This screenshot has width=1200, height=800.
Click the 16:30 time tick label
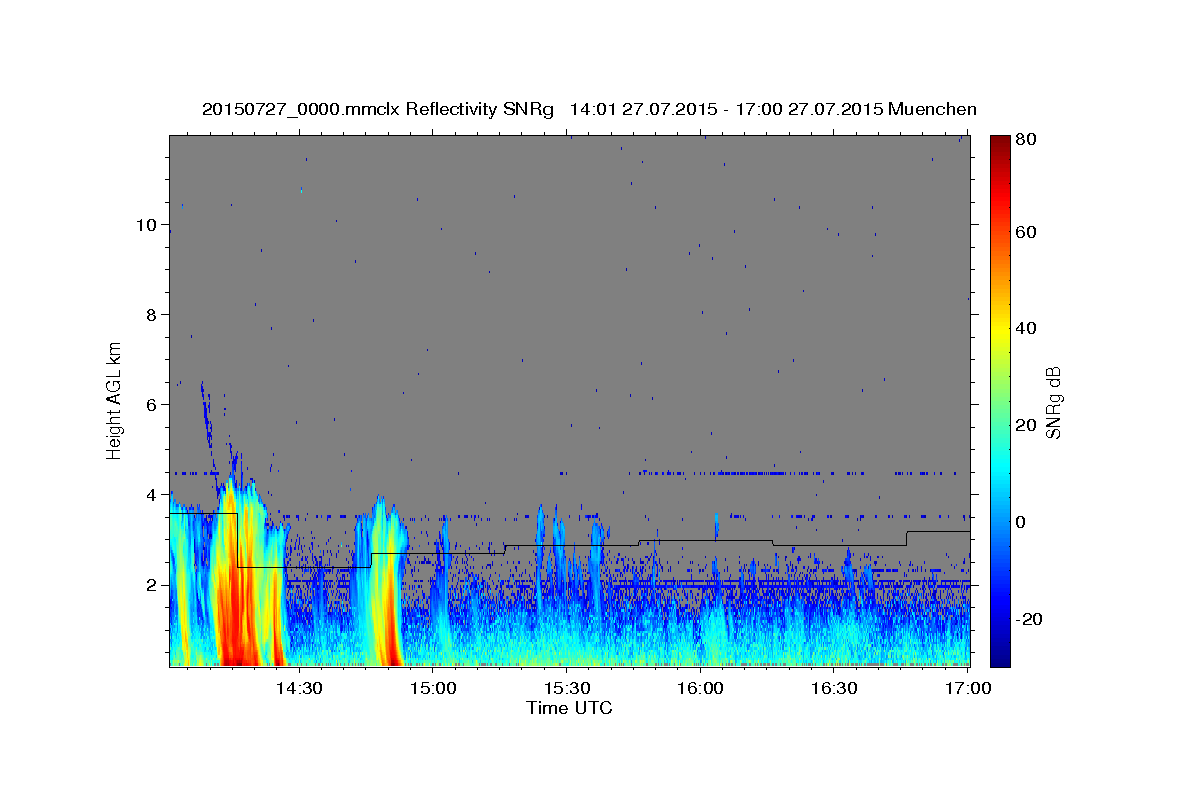pyautogui.click(x=834, y=688)
